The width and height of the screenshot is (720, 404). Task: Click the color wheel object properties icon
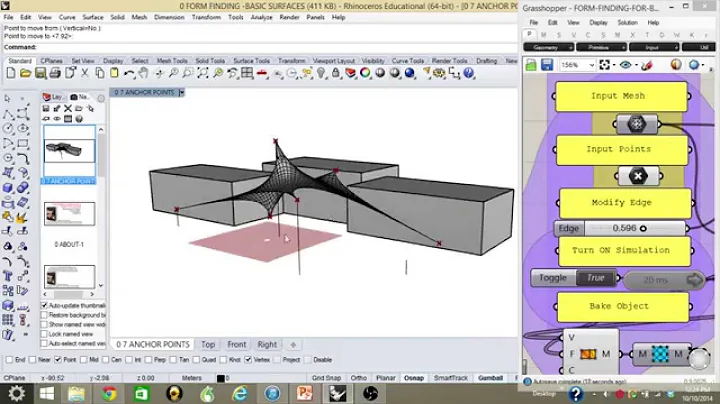click(x=365, y=73)
